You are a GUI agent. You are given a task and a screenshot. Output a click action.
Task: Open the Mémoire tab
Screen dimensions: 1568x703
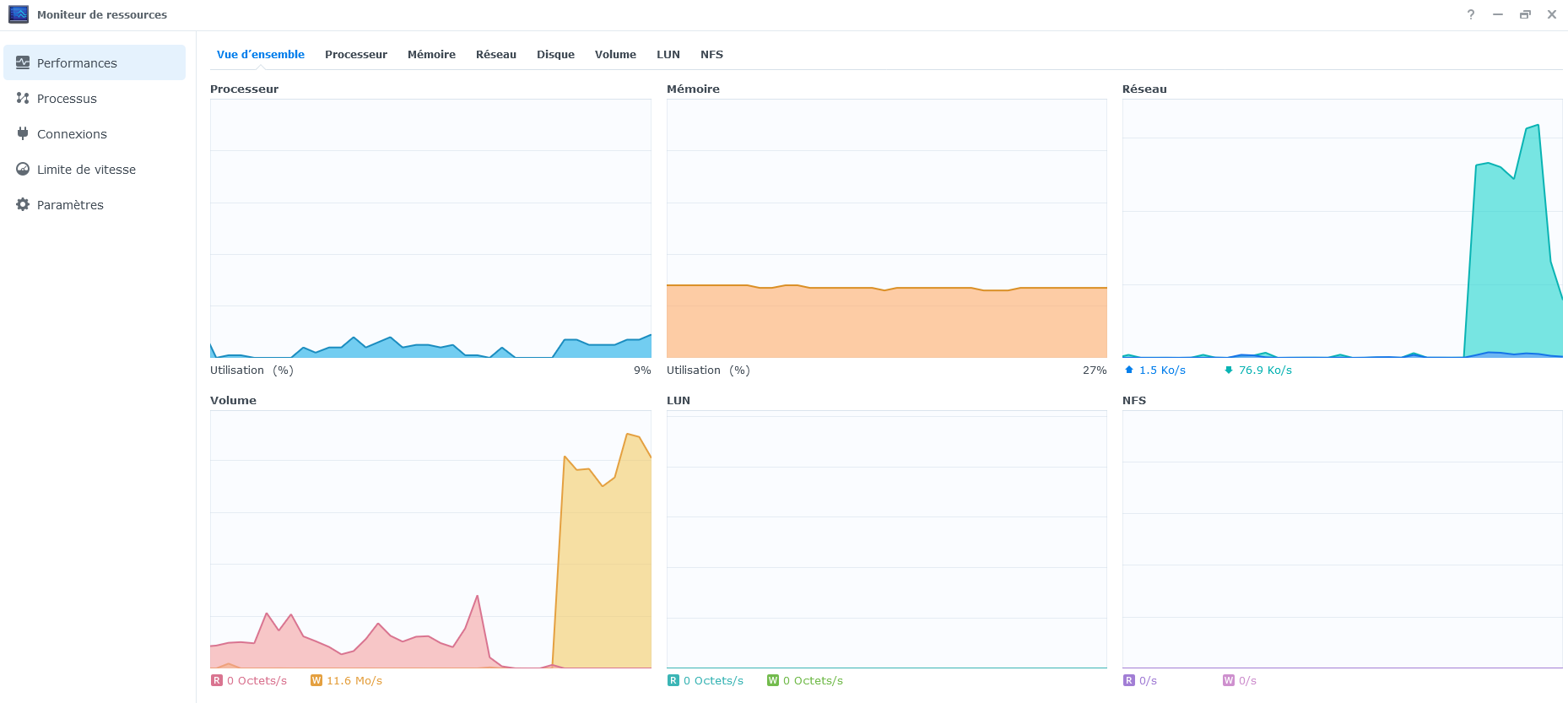(x=431, y=54)
